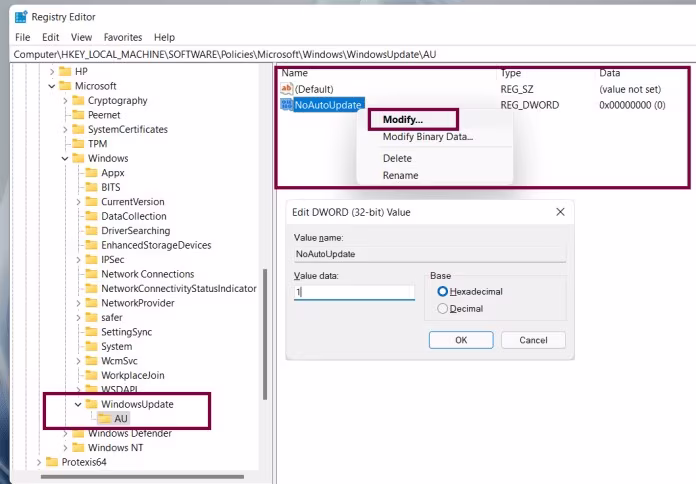This screenshot has width=696, height=484.
Task: Click the 0x00000000 (0) data value
Action: [632, 105]
